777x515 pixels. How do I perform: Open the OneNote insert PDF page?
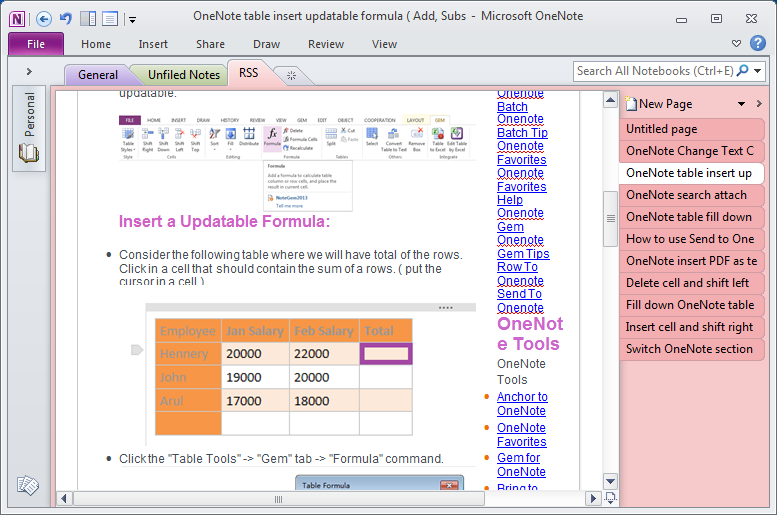click(x=691, y=261)
